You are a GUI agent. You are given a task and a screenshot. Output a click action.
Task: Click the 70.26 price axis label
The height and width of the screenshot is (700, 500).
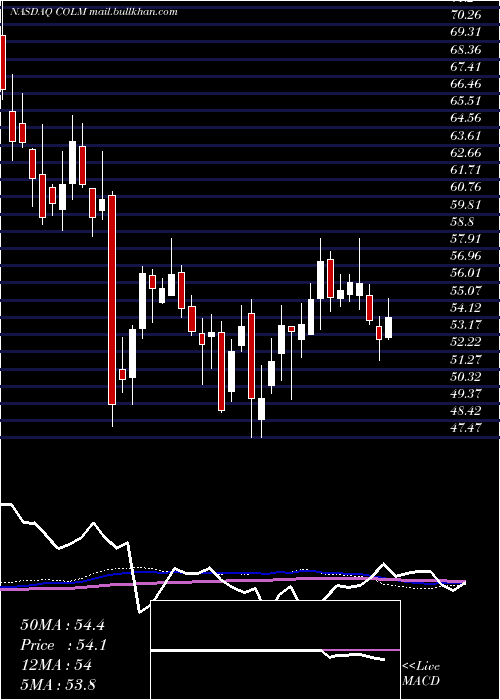pyautogui.click(x=466, y=15)
